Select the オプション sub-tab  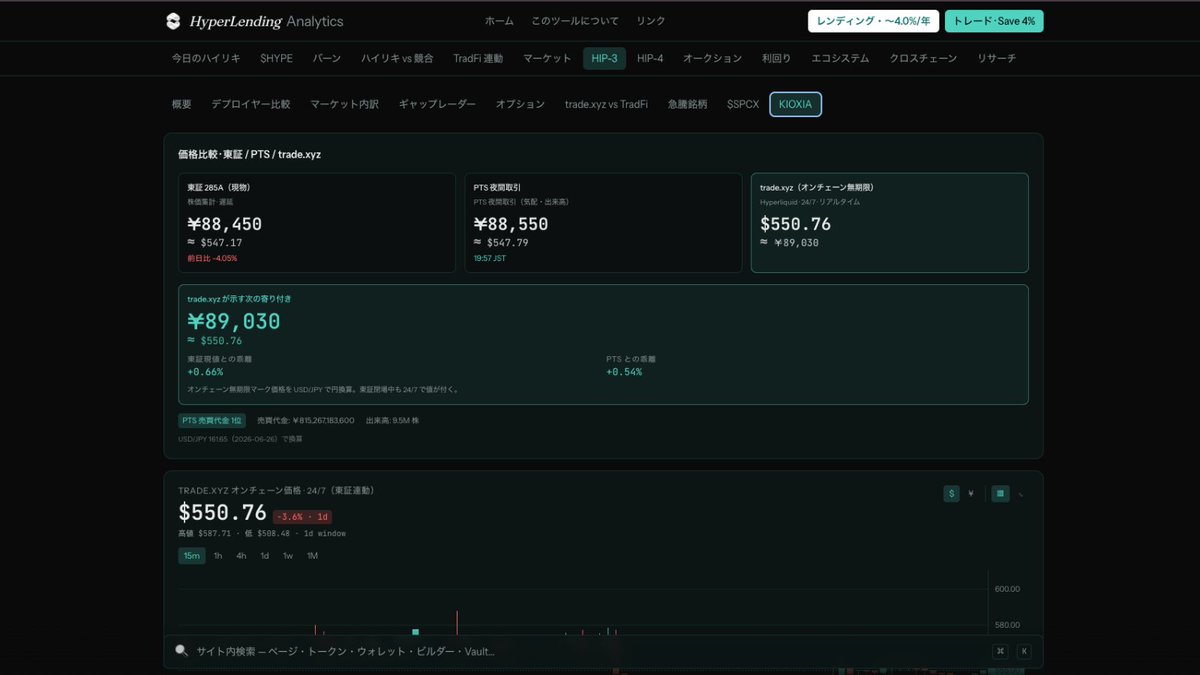520,104
